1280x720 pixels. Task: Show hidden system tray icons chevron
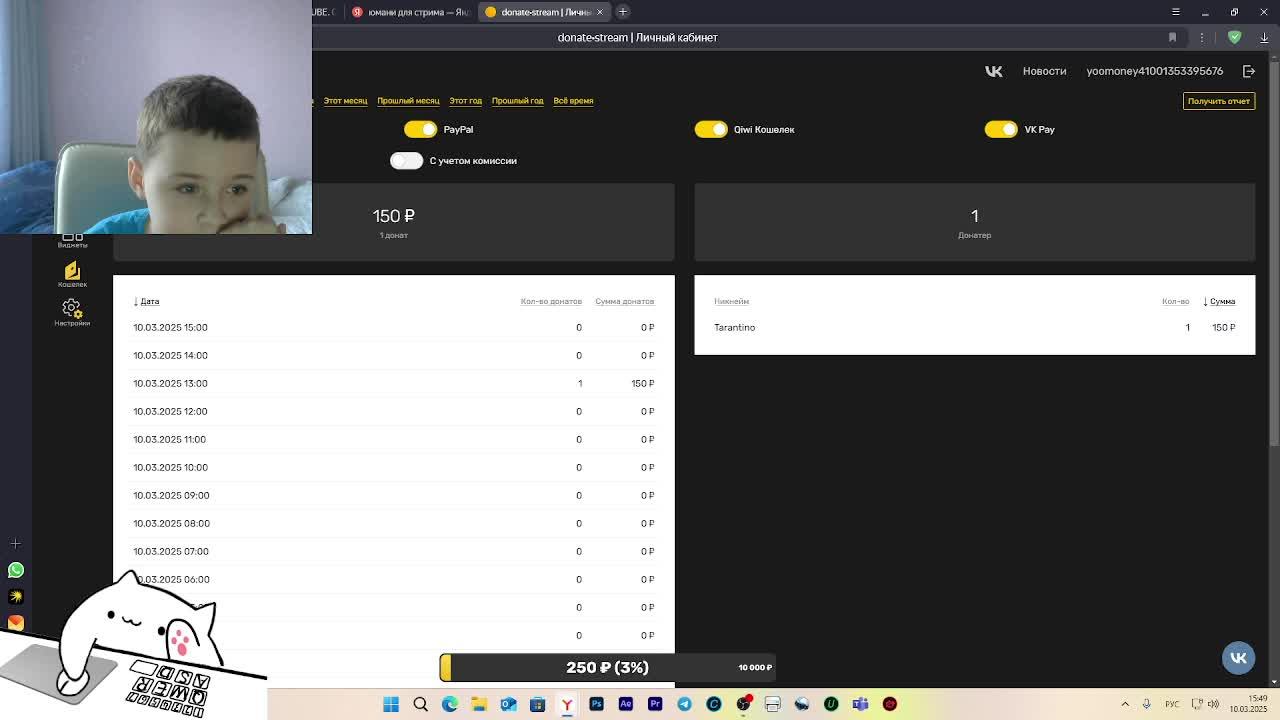(1125, 704)
